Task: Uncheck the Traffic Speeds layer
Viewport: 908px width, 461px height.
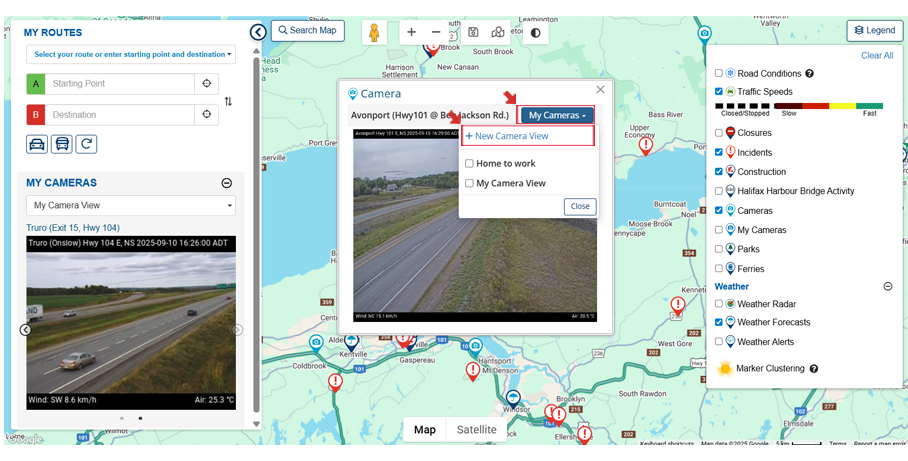Action: click(719, 92)
